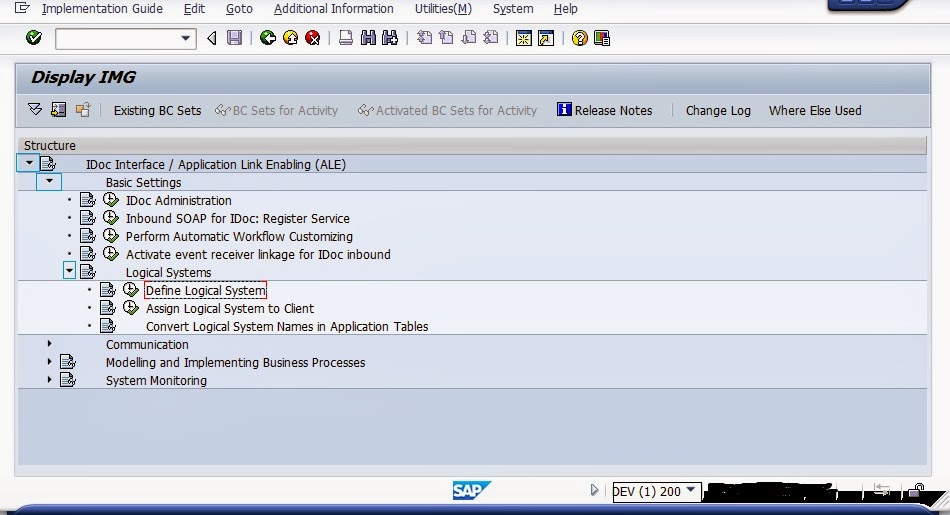Click the Customize Local Layout icon
Viewport: 950px width, 515px height.
coord(602,38)
